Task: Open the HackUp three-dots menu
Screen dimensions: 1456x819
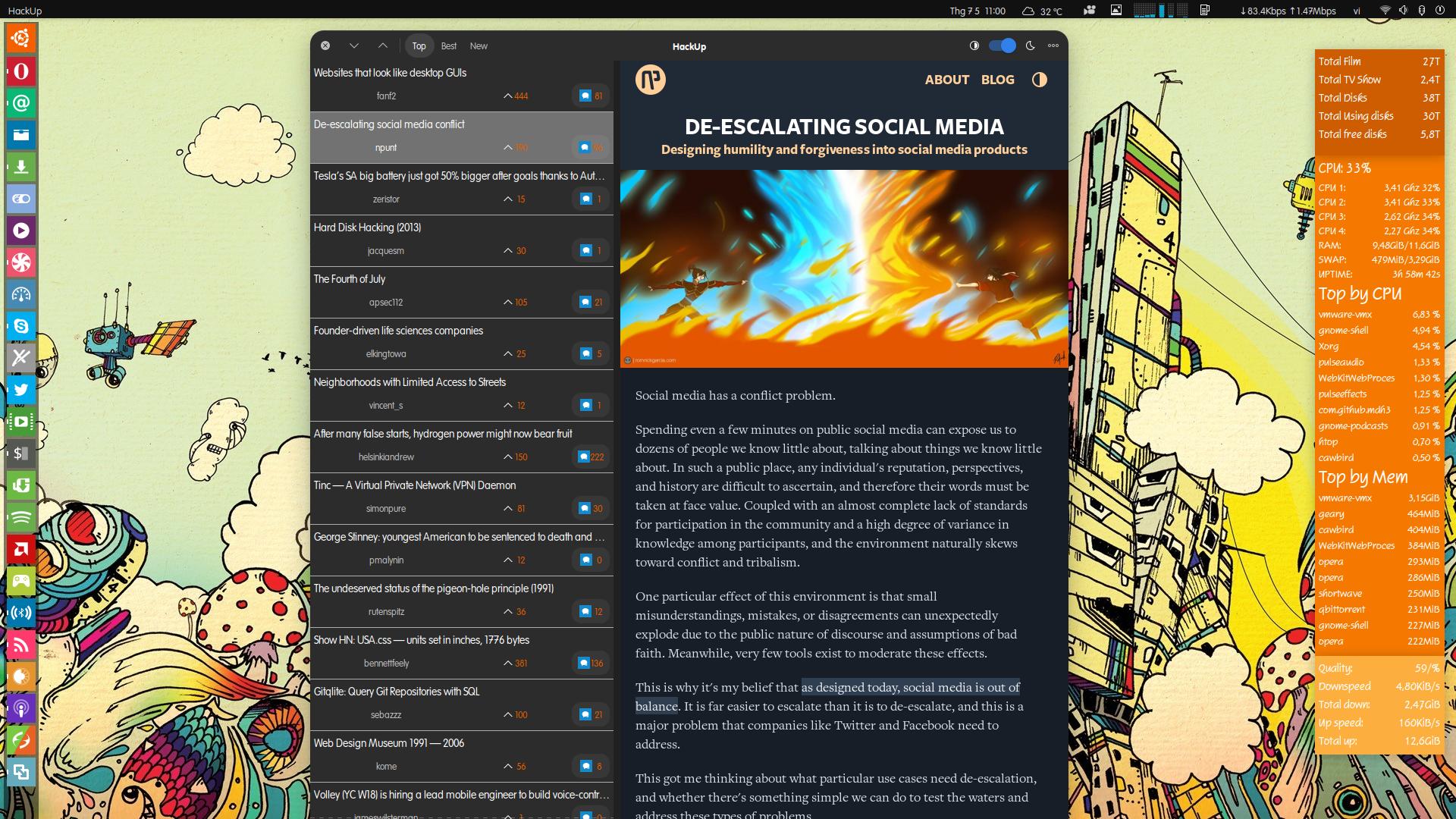Action: pos(1053,45)
